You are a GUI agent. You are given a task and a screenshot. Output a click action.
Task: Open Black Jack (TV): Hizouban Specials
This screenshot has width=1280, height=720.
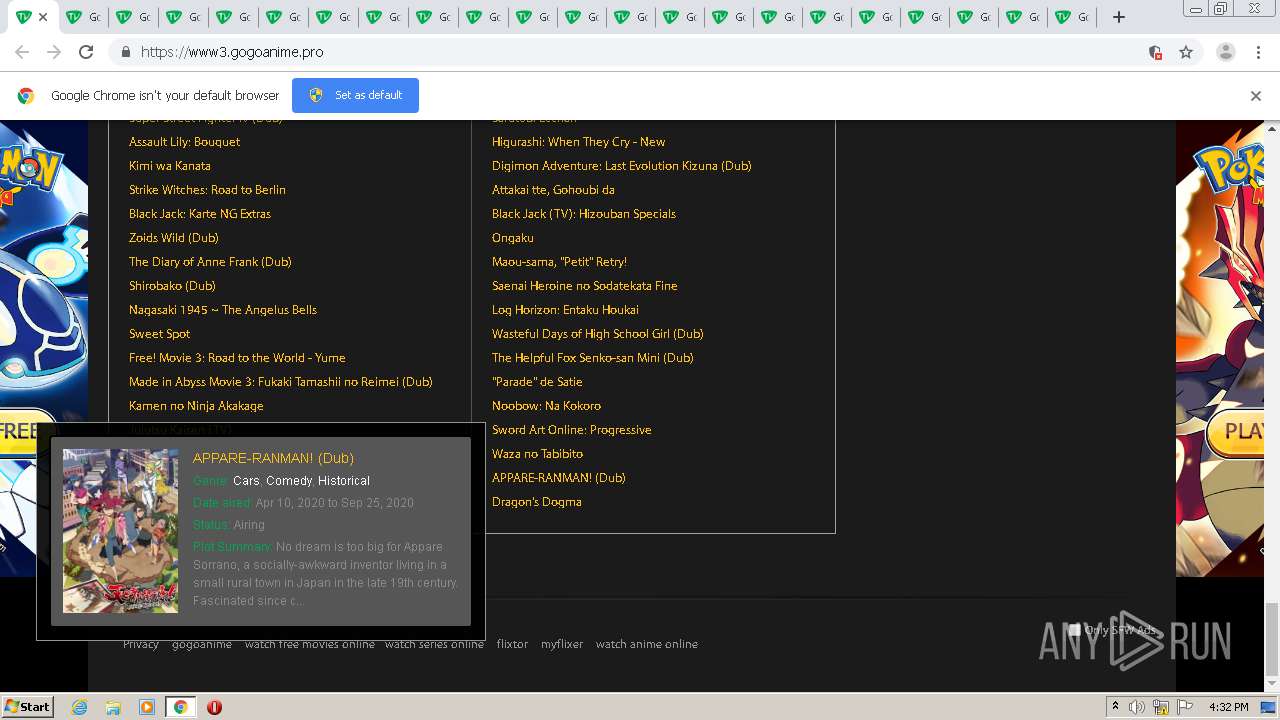coord(584,214)
